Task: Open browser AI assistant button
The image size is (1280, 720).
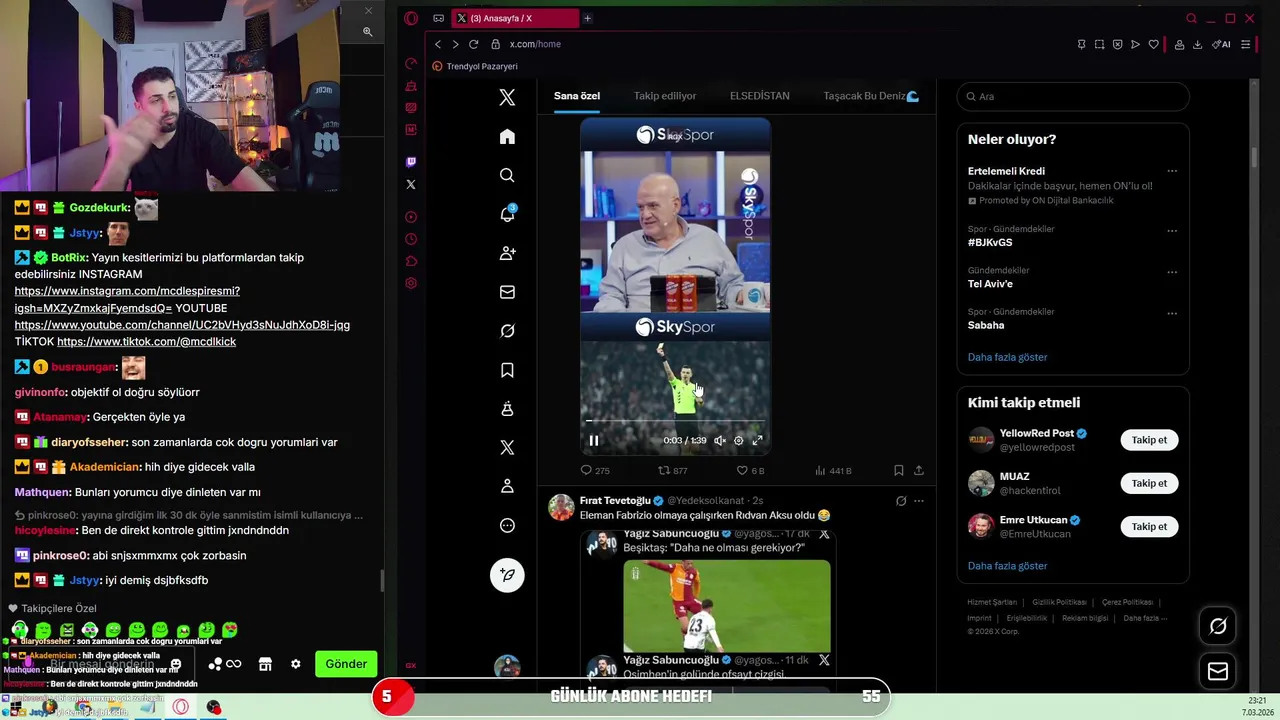Action: [x=1221, y=44]
